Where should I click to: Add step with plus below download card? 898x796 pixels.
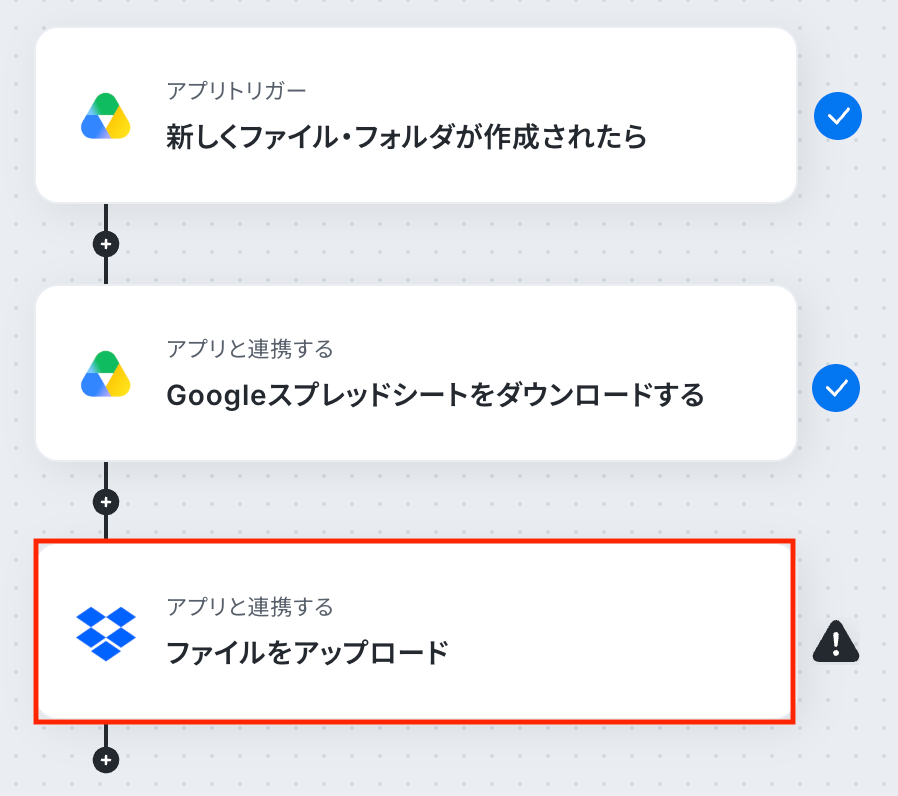tap(106, 502)
